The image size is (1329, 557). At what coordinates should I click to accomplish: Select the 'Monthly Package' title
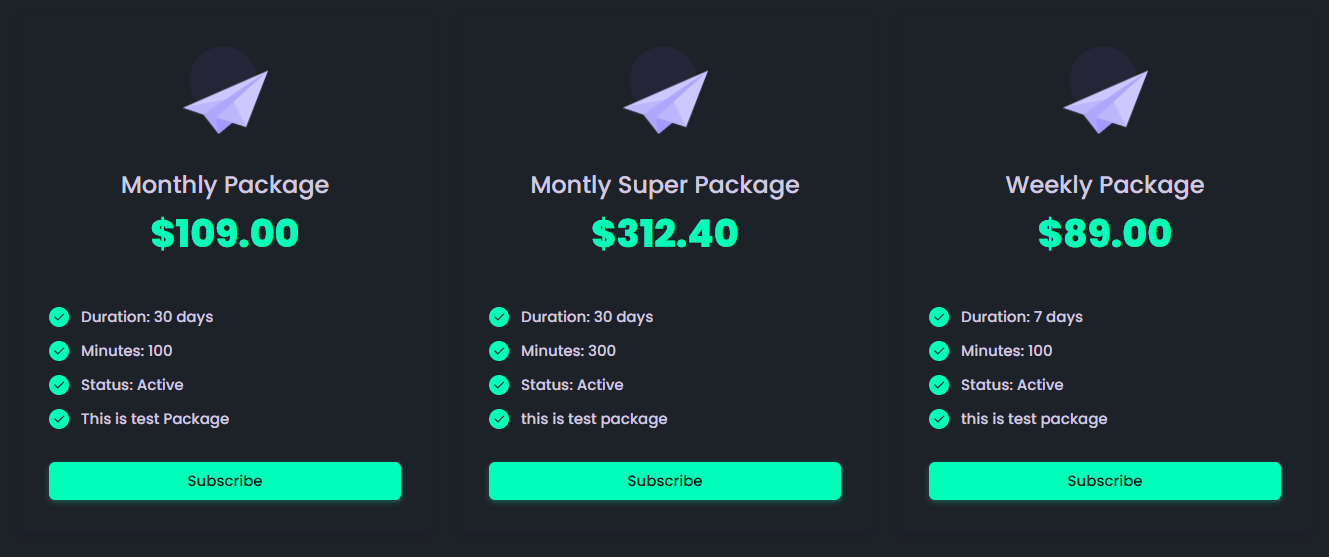pyautogui.click(x=225, y=185)
